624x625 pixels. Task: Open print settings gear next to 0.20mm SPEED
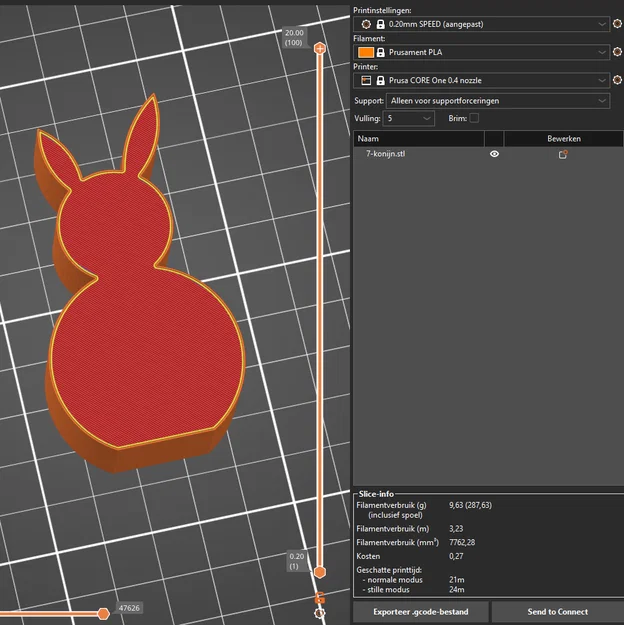617,23
